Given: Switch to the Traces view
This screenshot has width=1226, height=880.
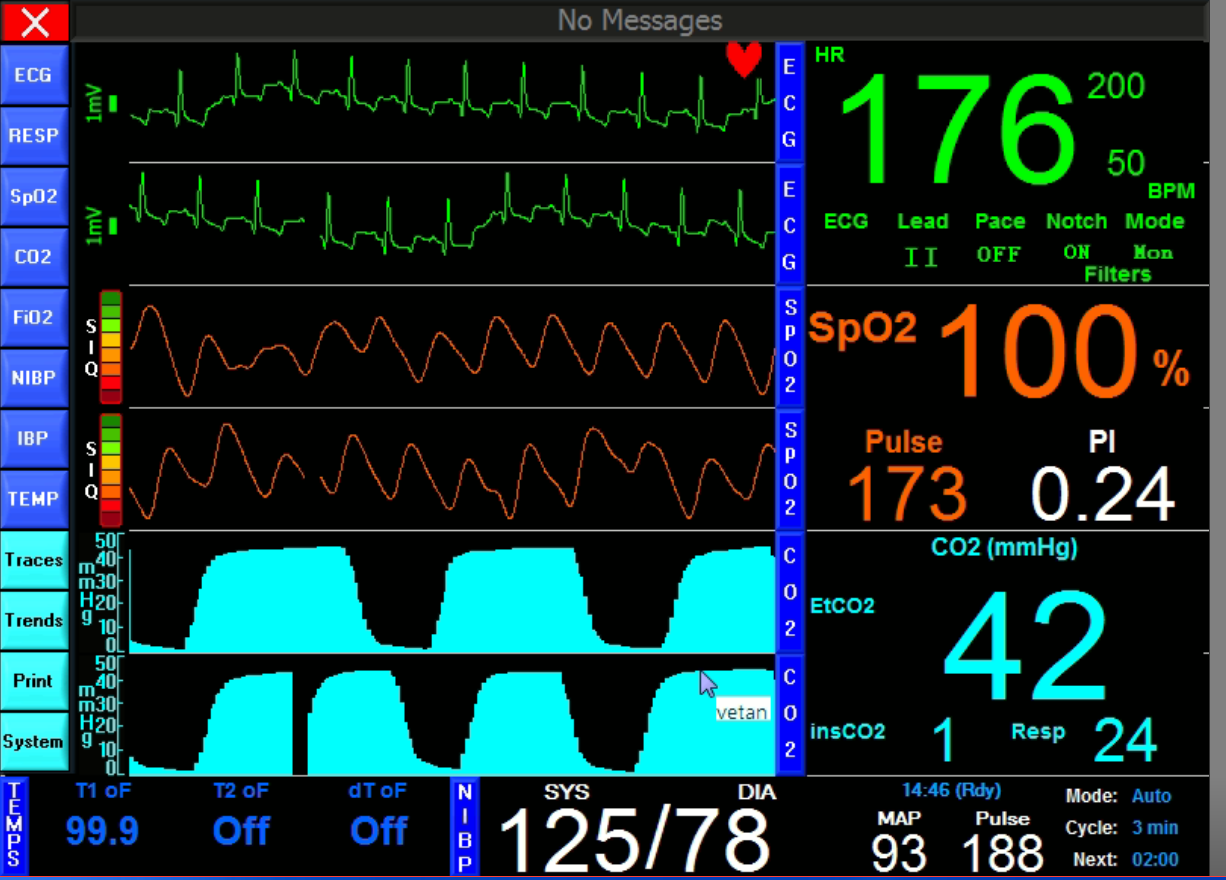Looking at the screenshot, I should click(34, 560).
